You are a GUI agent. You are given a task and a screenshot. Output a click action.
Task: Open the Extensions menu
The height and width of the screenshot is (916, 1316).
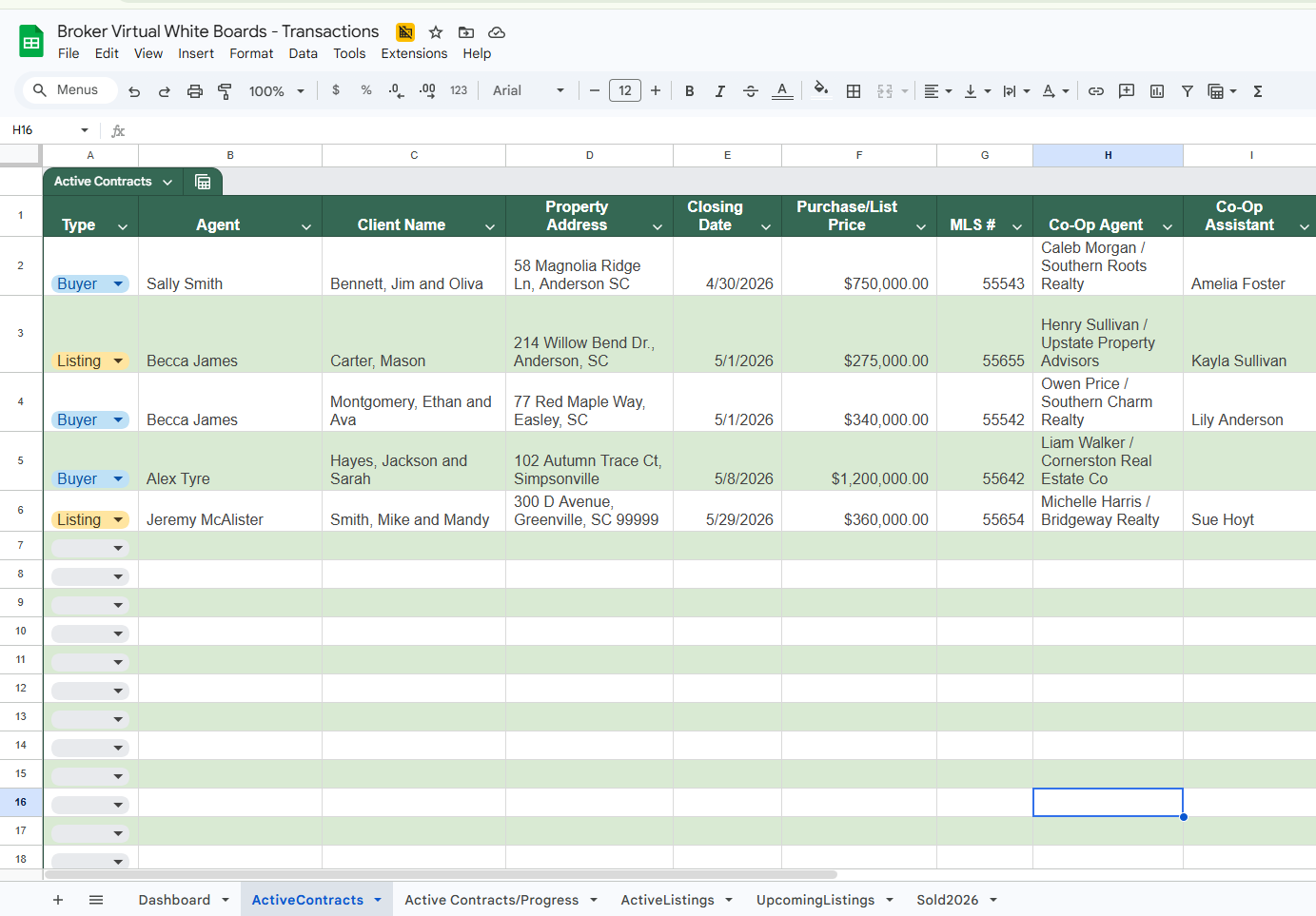coord(414,53)
